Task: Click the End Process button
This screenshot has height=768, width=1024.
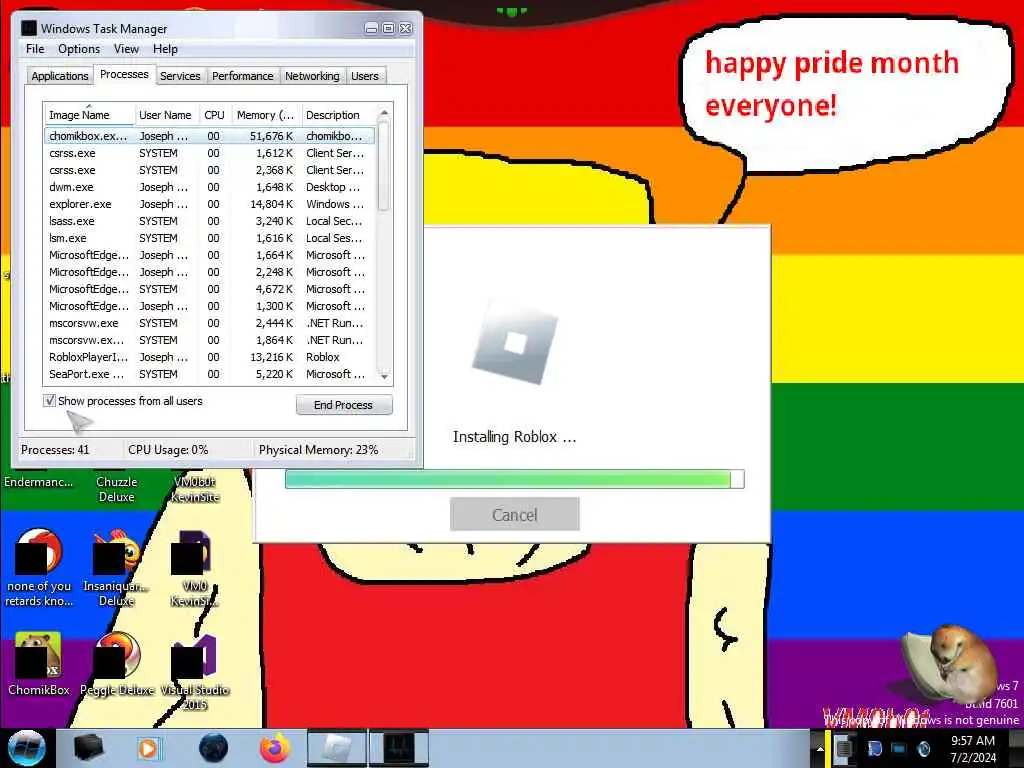Action: coord(344,405)
